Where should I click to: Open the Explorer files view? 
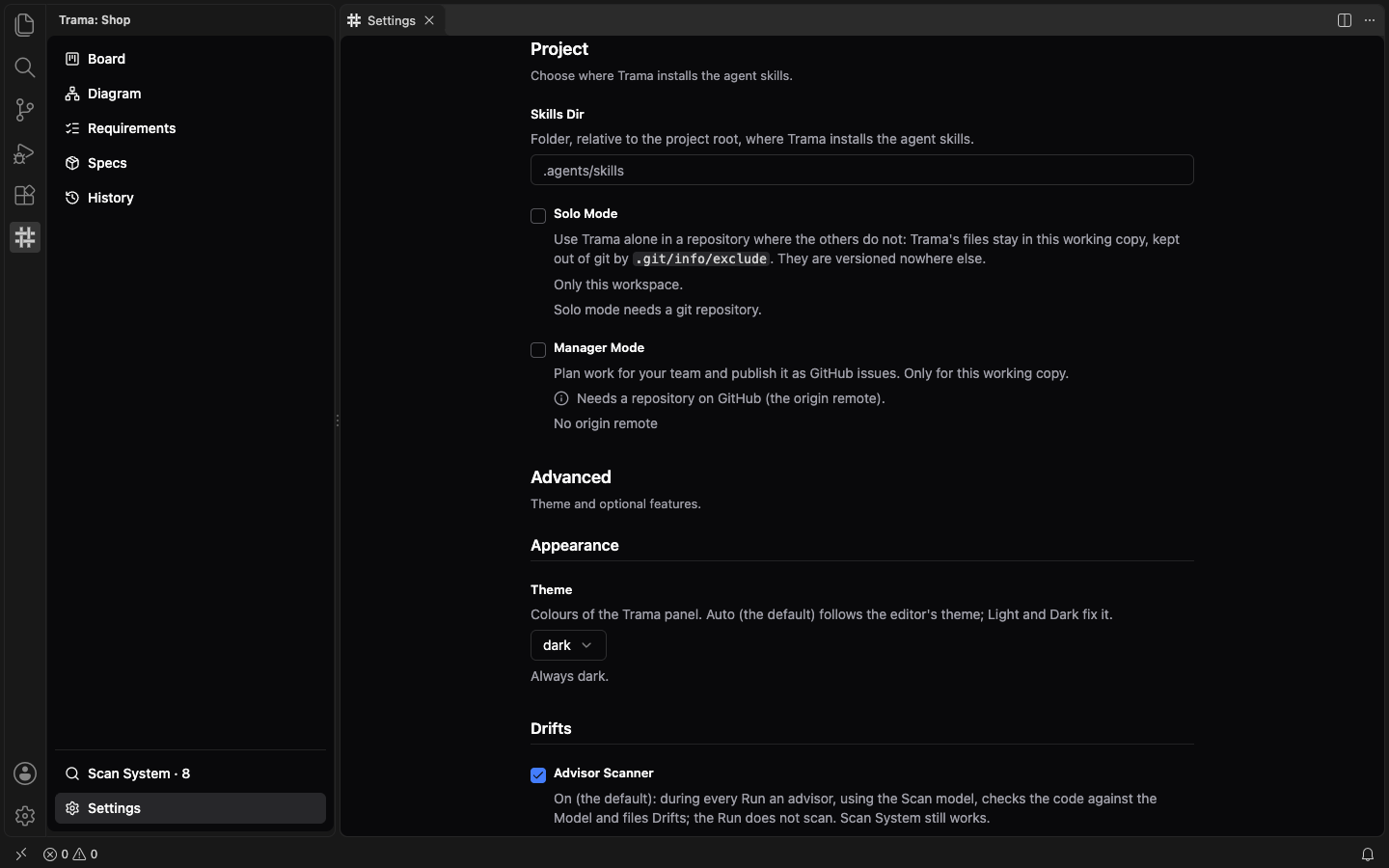25,25
